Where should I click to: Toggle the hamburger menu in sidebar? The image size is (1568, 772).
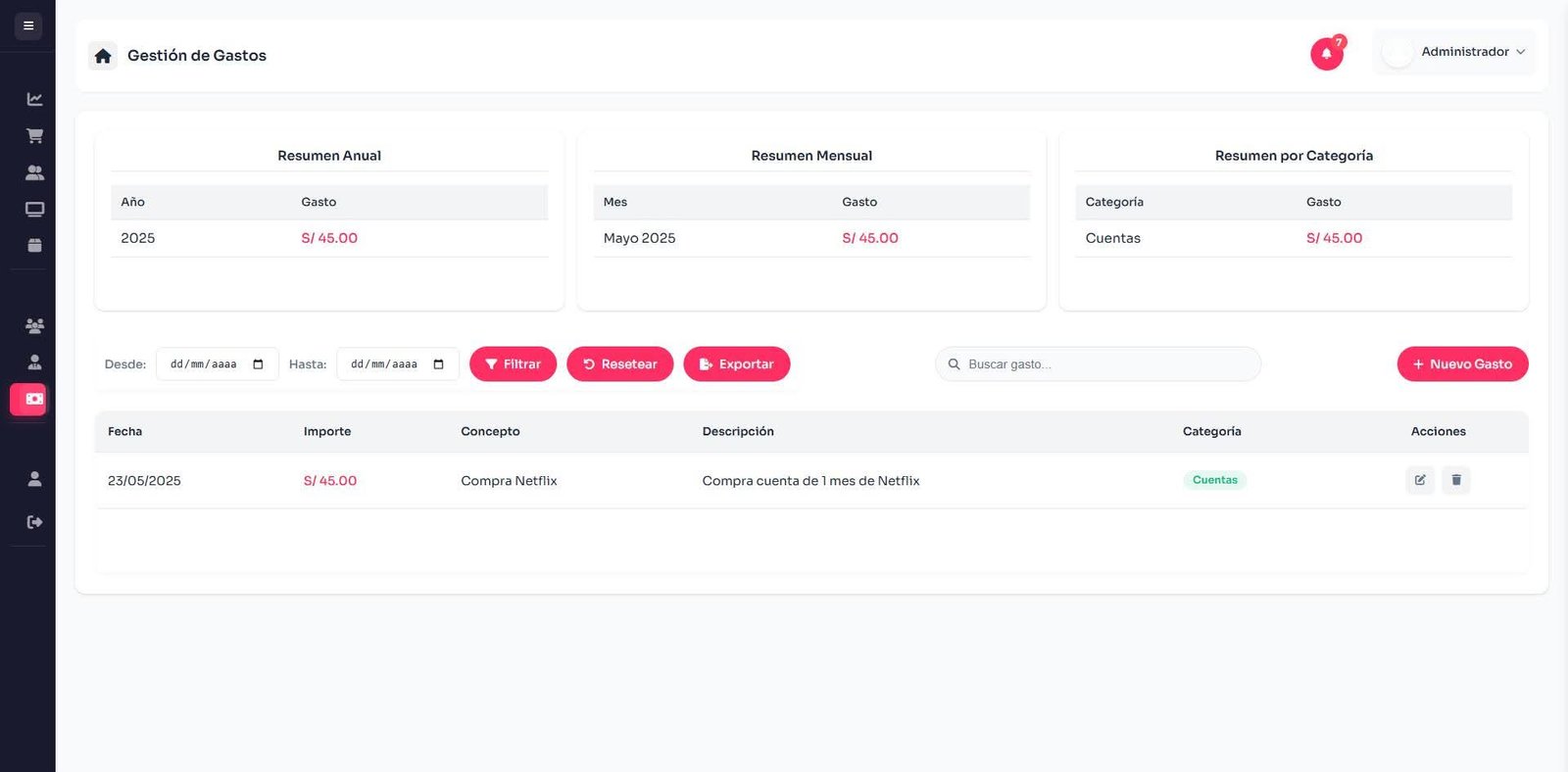point(28,25)
